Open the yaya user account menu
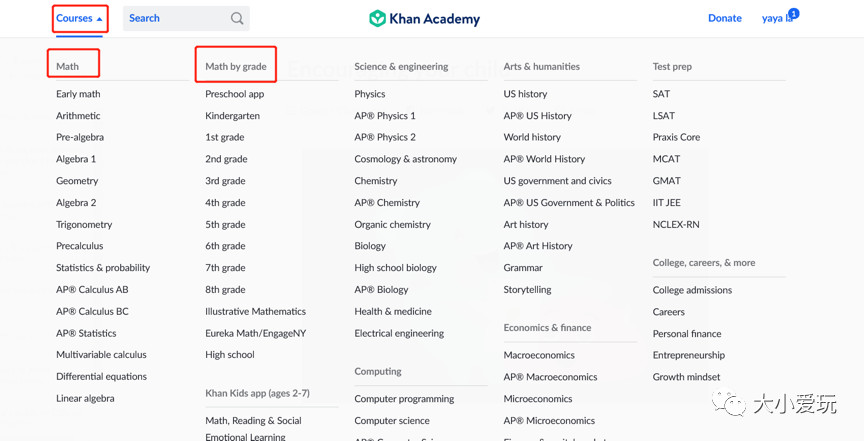Screen dimensions: 864x441 tap(775, 18)
